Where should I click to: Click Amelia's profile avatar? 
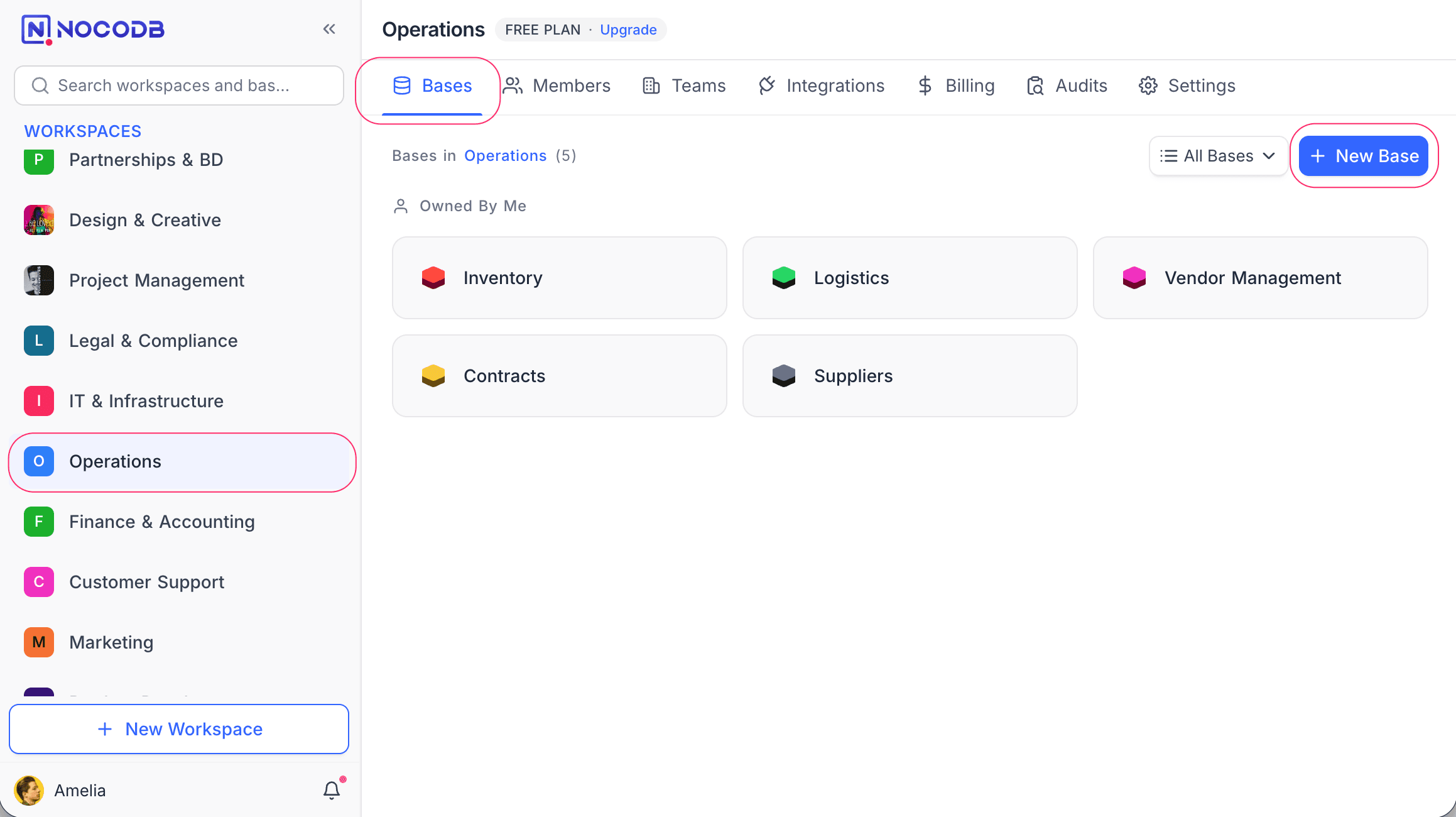click(29, 790)
